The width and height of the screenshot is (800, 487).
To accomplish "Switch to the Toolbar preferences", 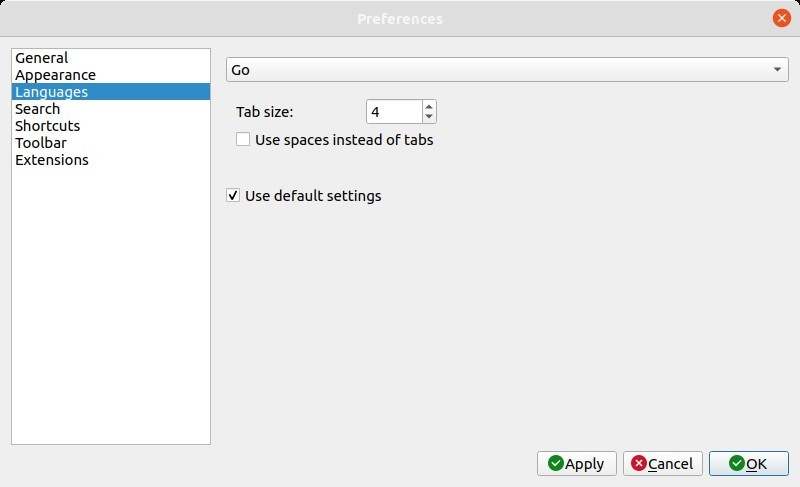I will point(41,143).
